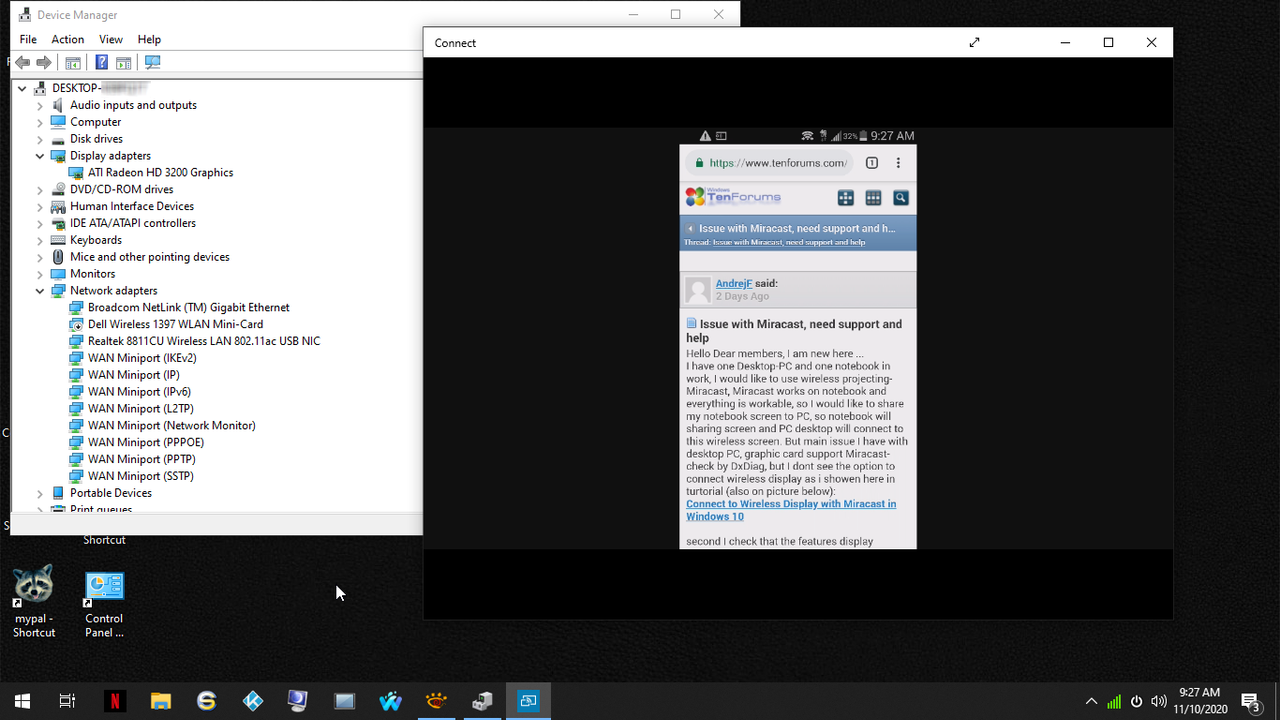Click the left forum icon in TenForums header
Viewport: 1280px width, 720px height.
coord(845,198)
